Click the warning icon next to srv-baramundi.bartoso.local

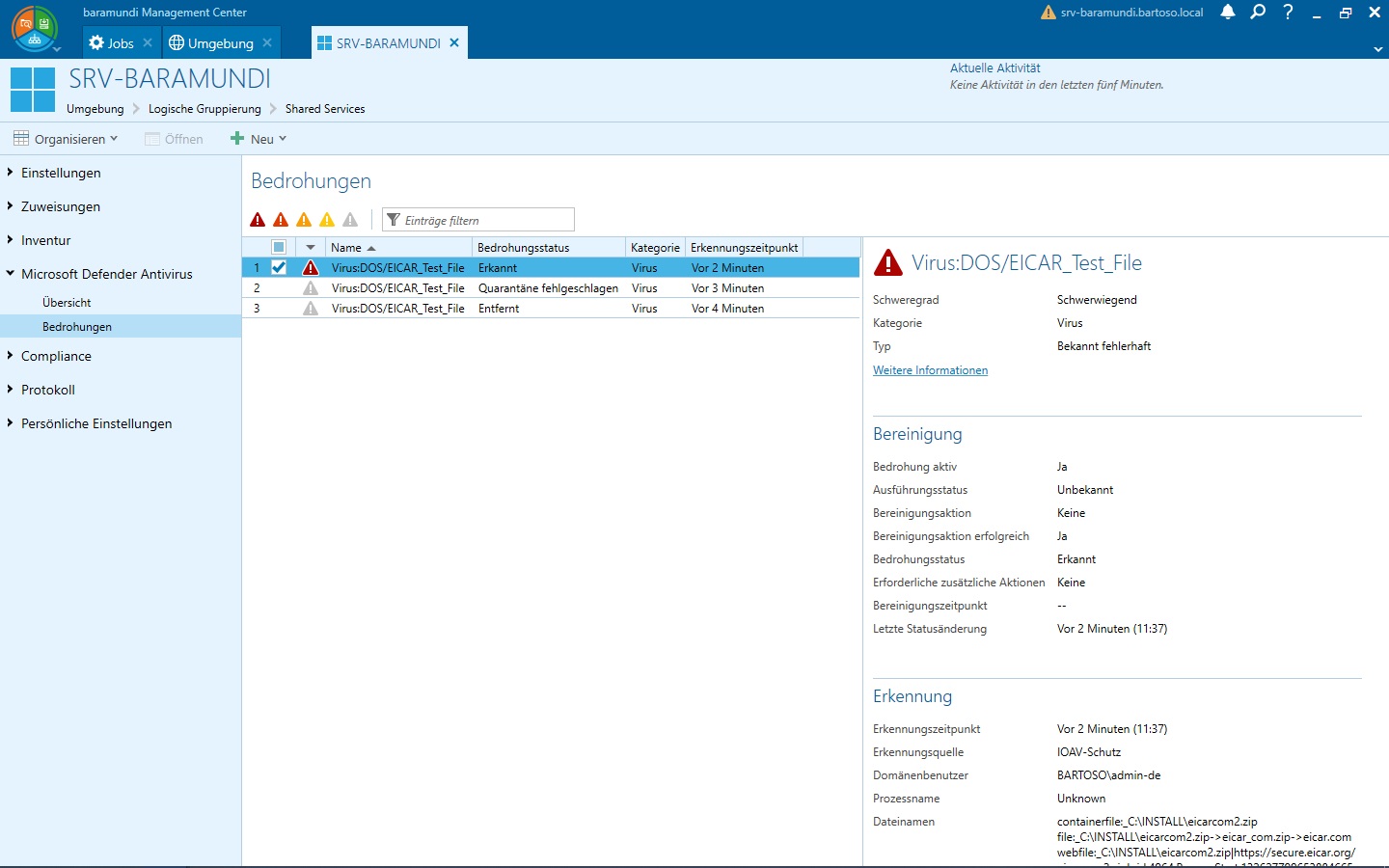pyautogui.click(x=1049, y=13)
